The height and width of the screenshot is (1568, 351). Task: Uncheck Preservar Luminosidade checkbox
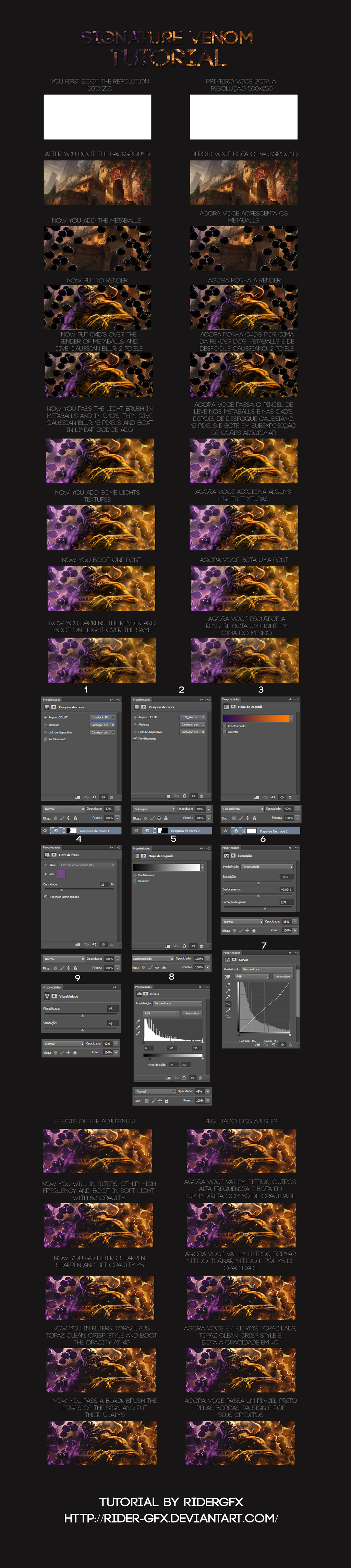click(45, 897)
